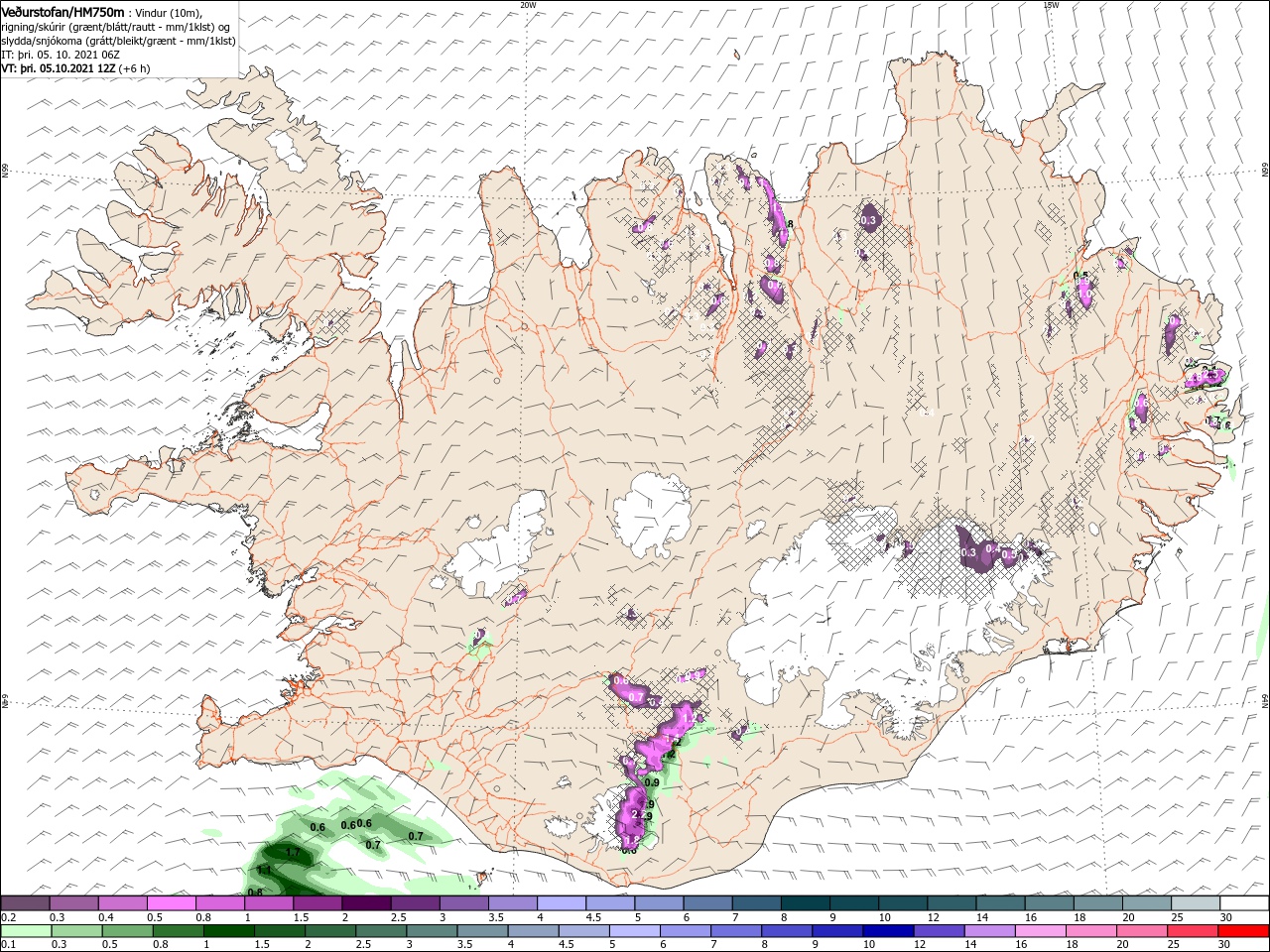Image resolution: width=1270 pixels, height=952 pixels.
Task: Click the '30' label on the rain scale
Action: pyautogui.click(x=1225, y=945)
